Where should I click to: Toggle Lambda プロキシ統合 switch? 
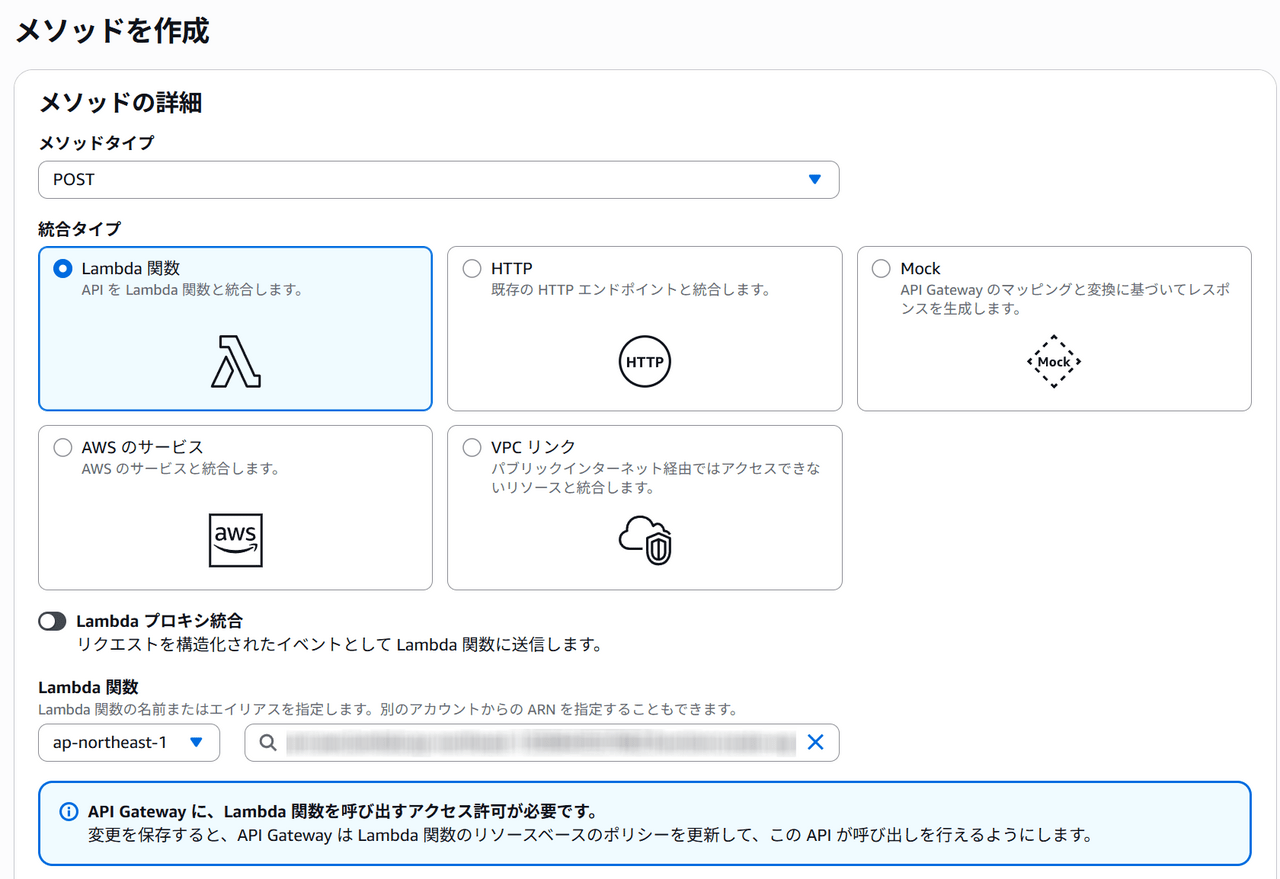click(x=52, y=621)
